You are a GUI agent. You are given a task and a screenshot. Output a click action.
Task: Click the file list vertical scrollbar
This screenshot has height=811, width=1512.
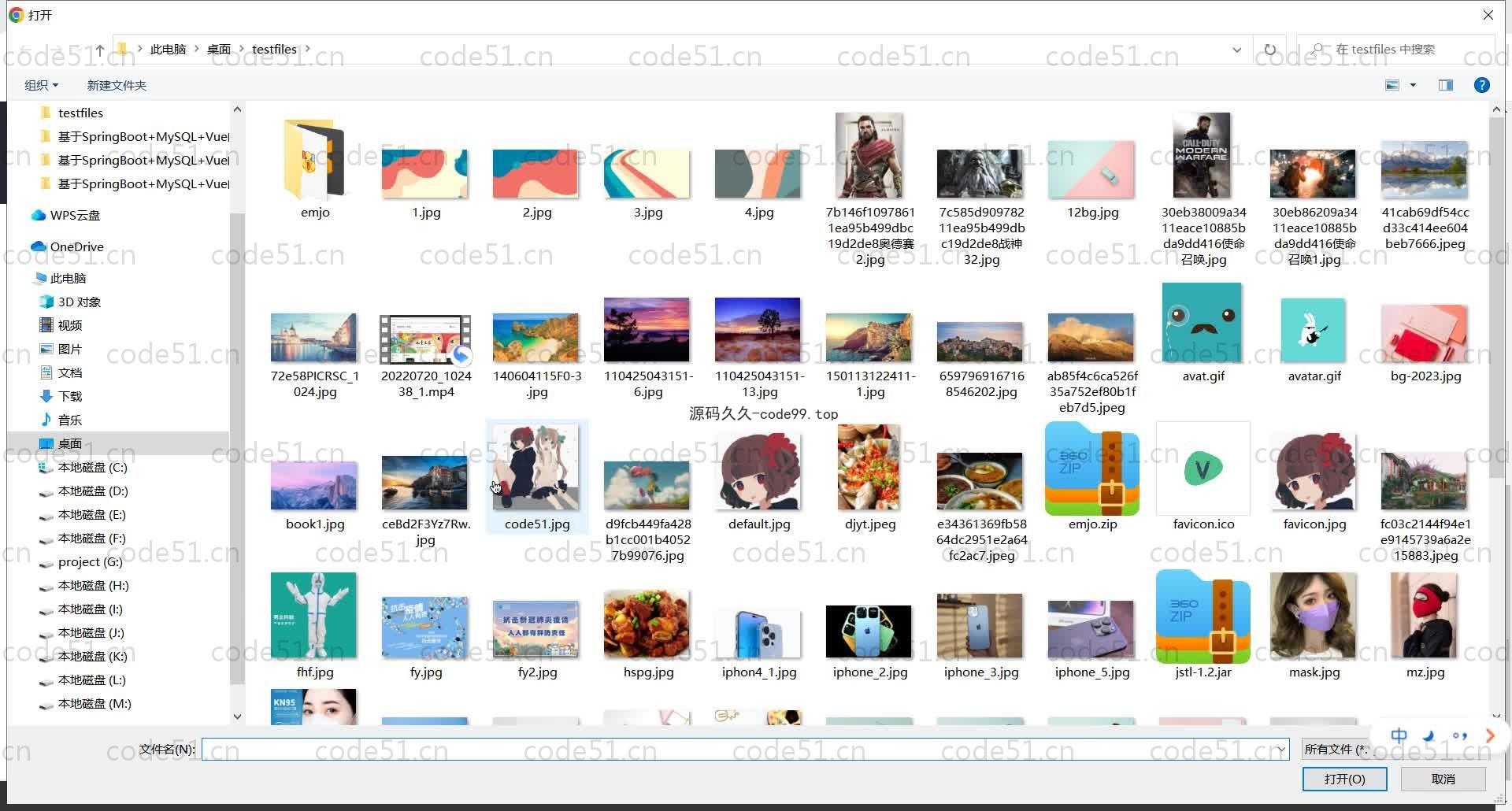[x=1496, y=296]
